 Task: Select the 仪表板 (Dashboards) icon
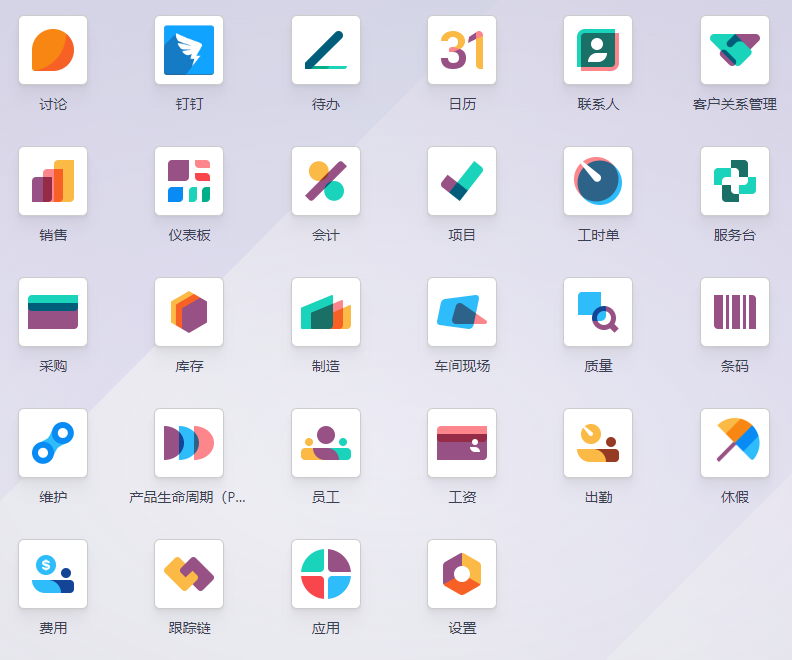189,181
